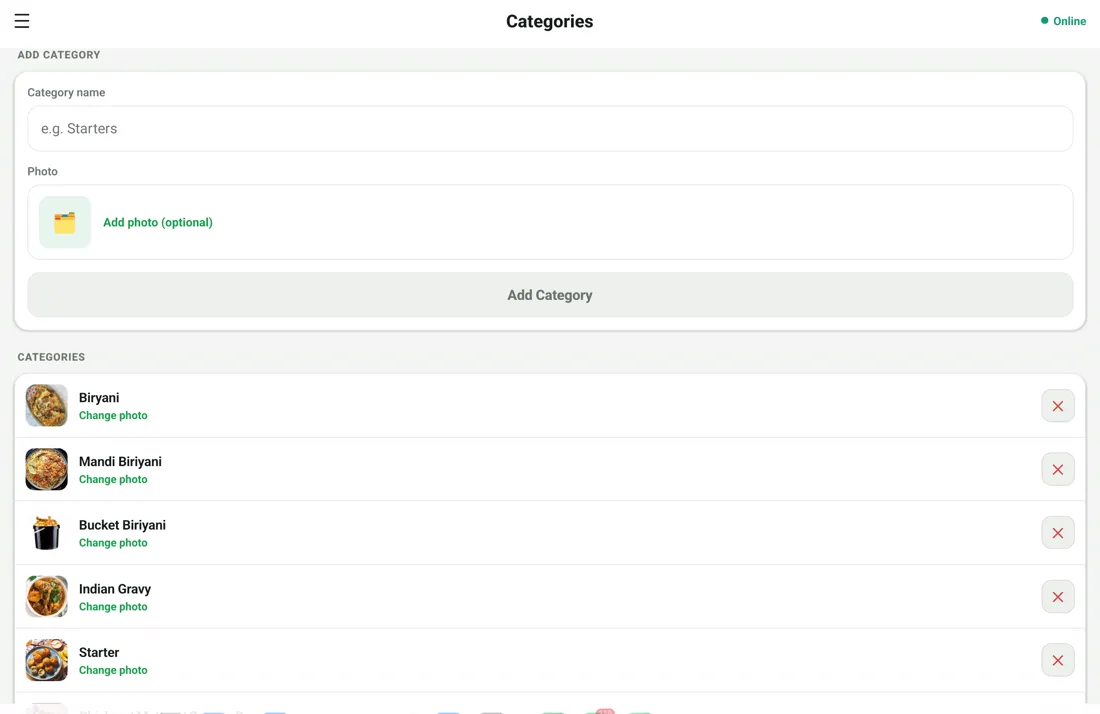Click the folder photo icon
Screen dimensions: 1100x714
[65, 222]
